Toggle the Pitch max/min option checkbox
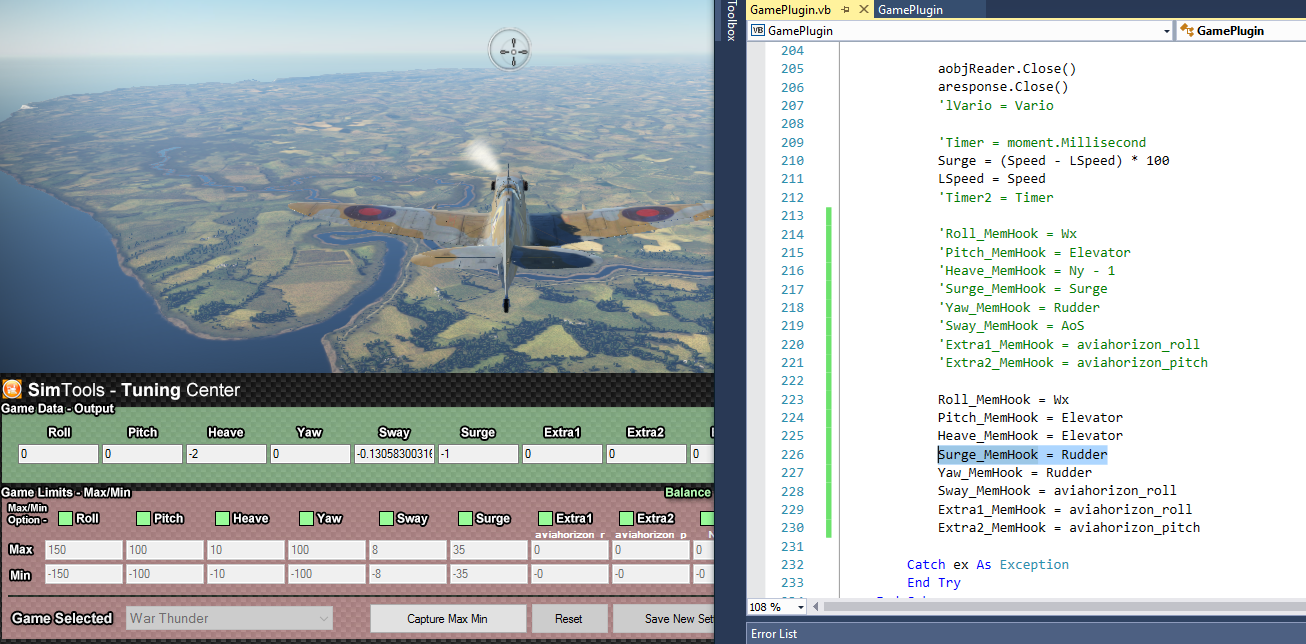 point(143,518)
